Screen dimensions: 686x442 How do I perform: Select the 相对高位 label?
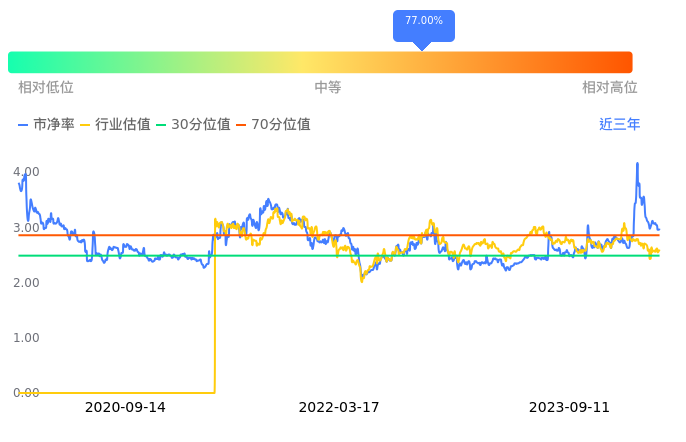tap(610, 88)
